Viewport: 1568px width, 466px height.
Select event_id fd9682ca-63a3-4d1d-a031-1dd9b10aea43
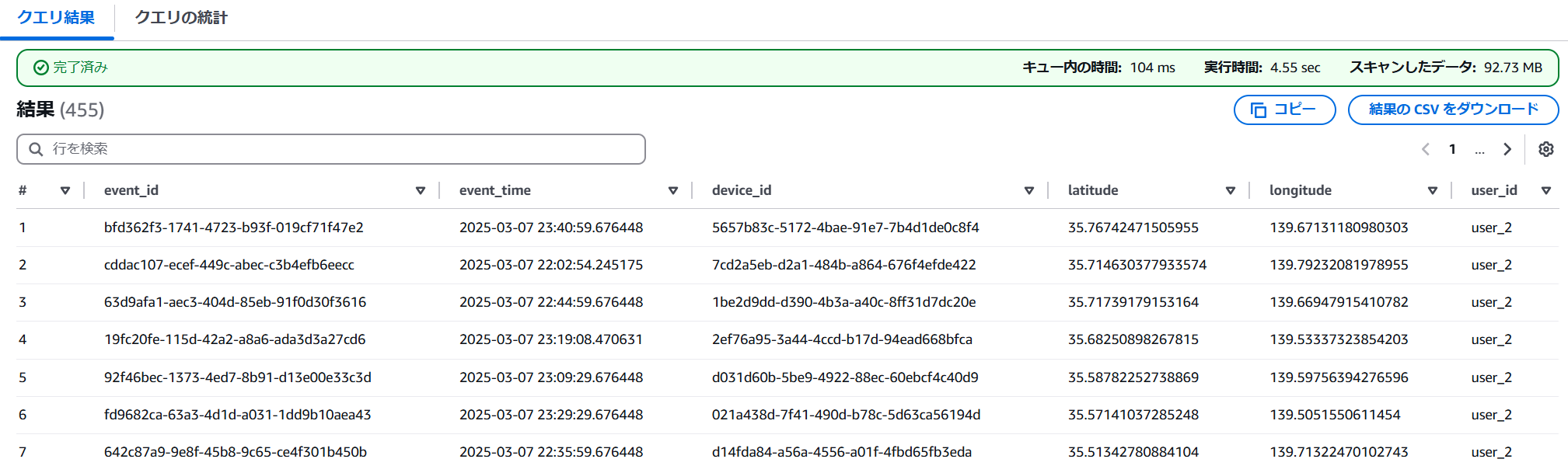coord(238,415)
